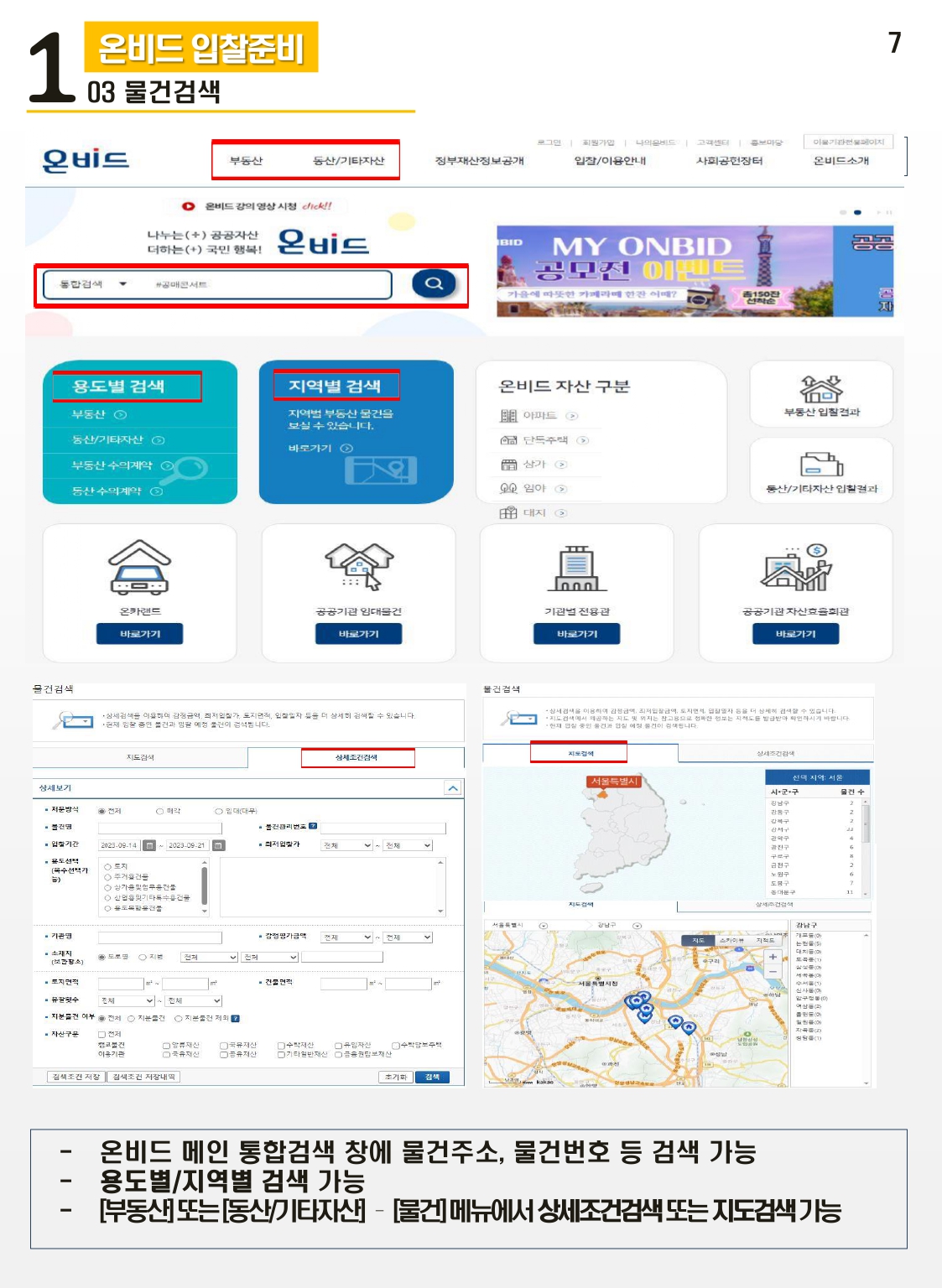Select the 지번 address radio button
Image resolution: width=942 pixels, height=1288 pixels.
tap(143, 957)
